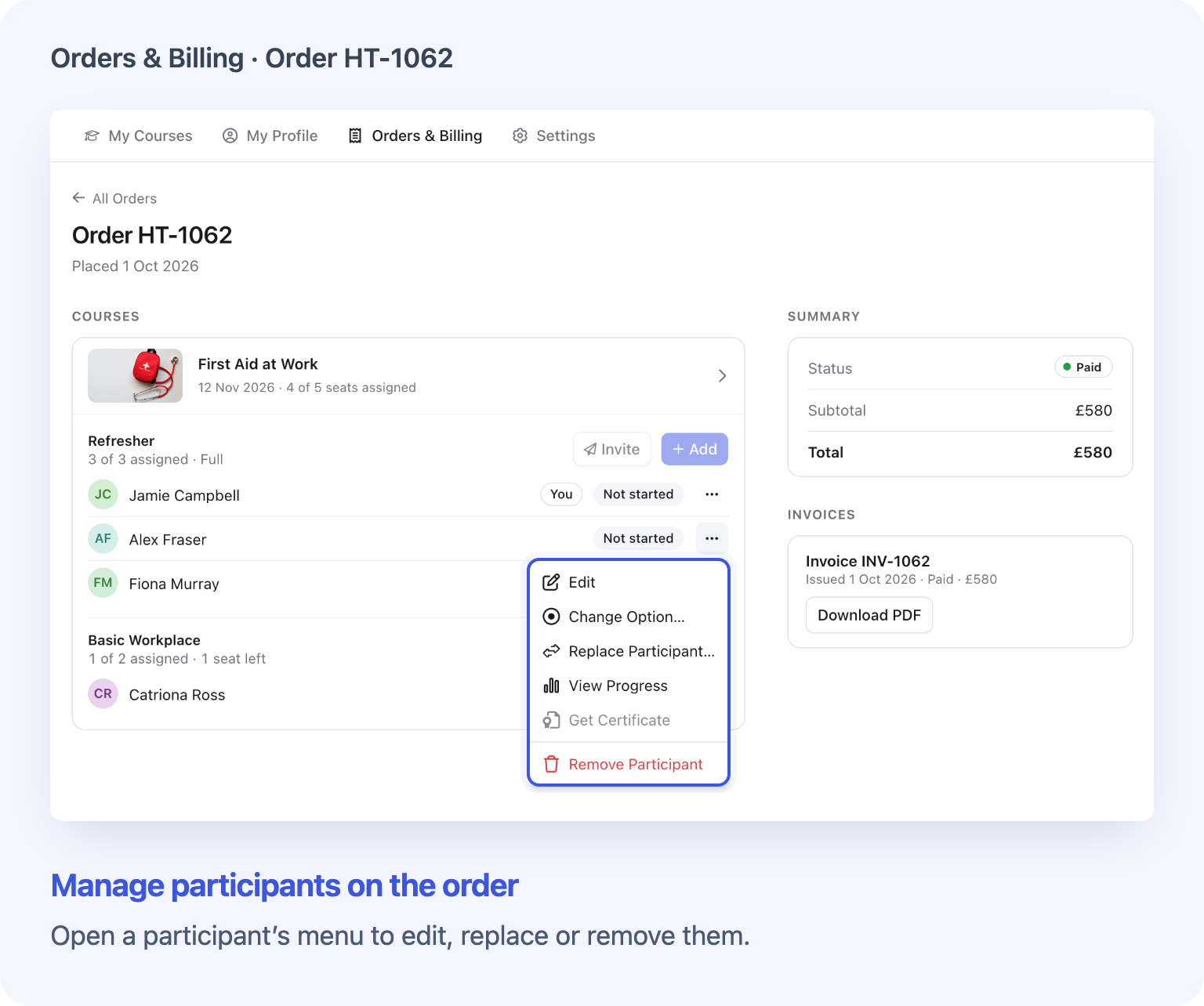Click the back arrow beside All Orders
This screenshot has width=1204, height=1006.
78,198
